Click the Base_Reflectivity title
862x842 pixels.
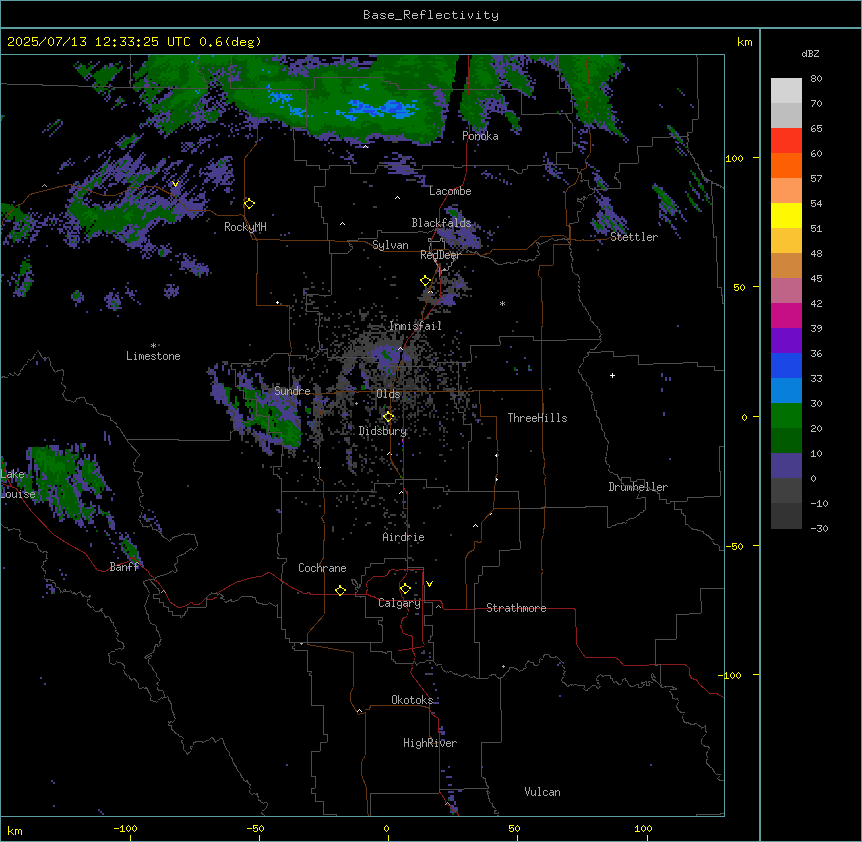pyautogui.click(x=431, y=15)
